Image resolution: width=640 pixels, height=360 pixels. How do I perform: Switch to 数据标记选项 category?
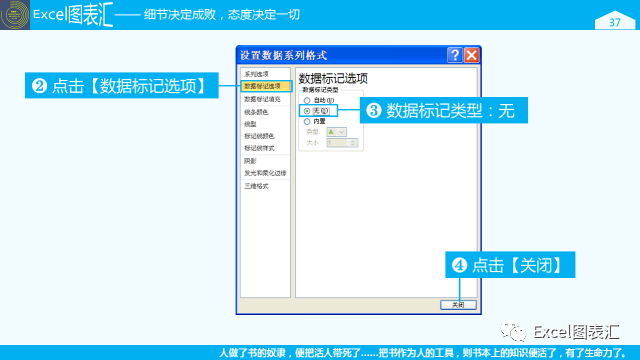tap(265, 86)
